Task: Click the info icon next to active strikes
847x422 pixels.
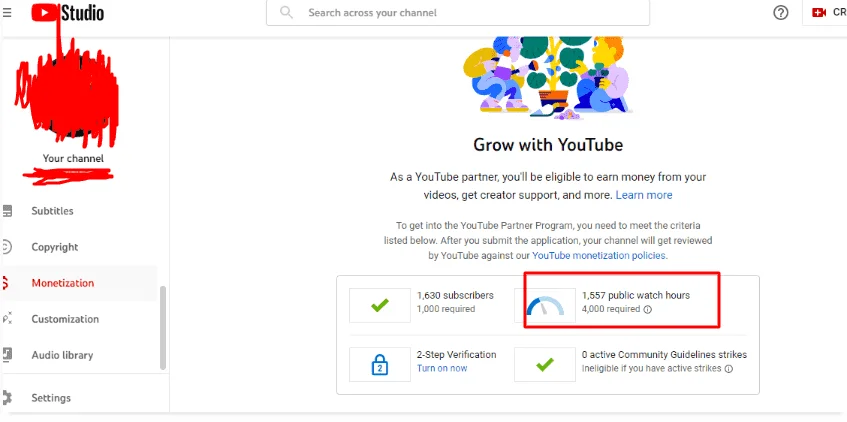Action: (x=728, y=369)
